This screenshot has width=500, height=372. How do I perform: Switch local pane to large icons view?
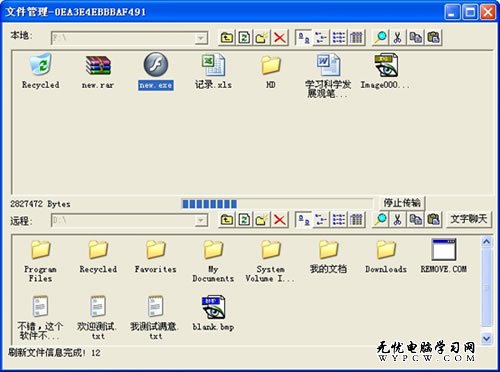[x=304, y=37]
